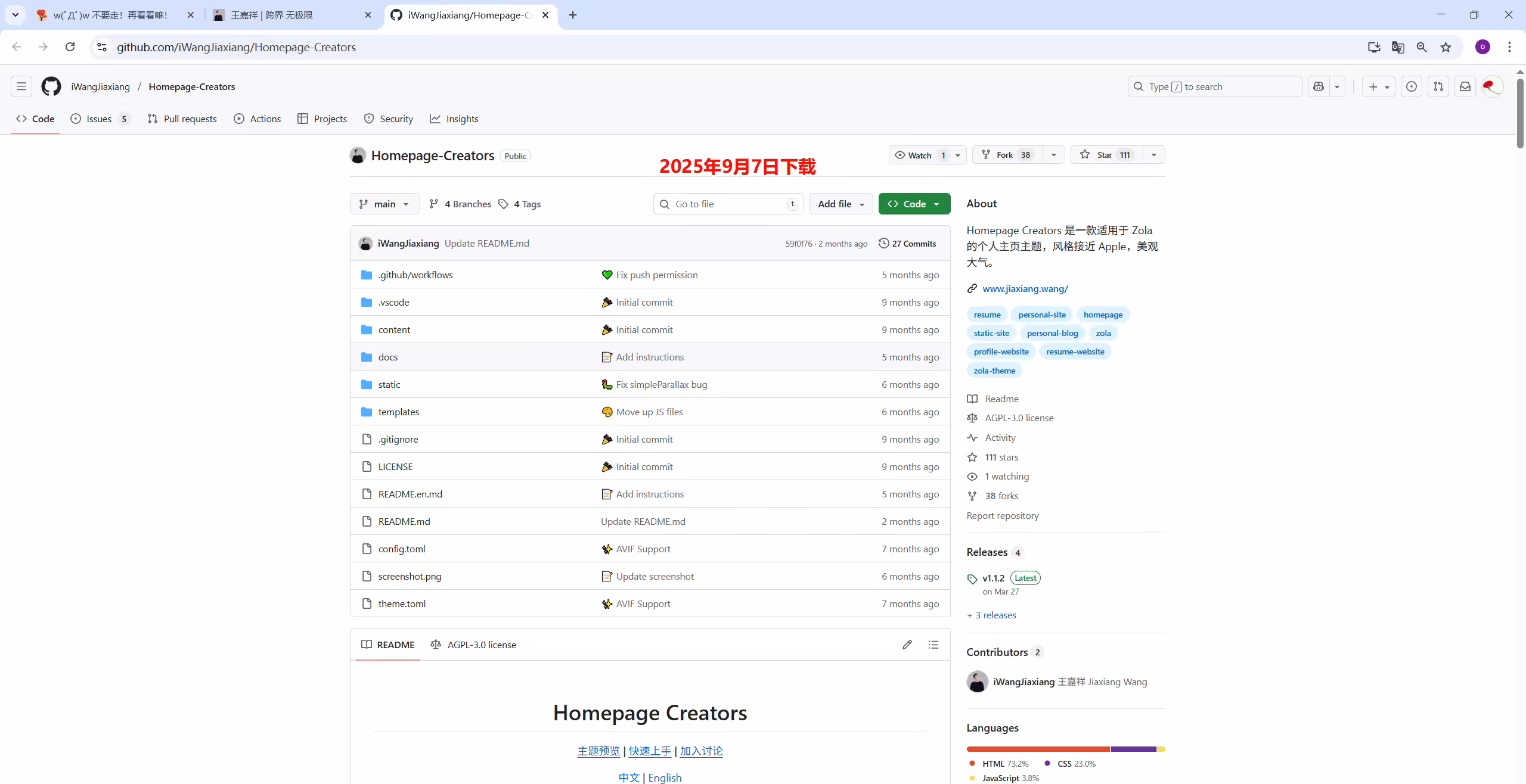
Task: Edit the README with the pencil icon
Action: tap(907, 645)
